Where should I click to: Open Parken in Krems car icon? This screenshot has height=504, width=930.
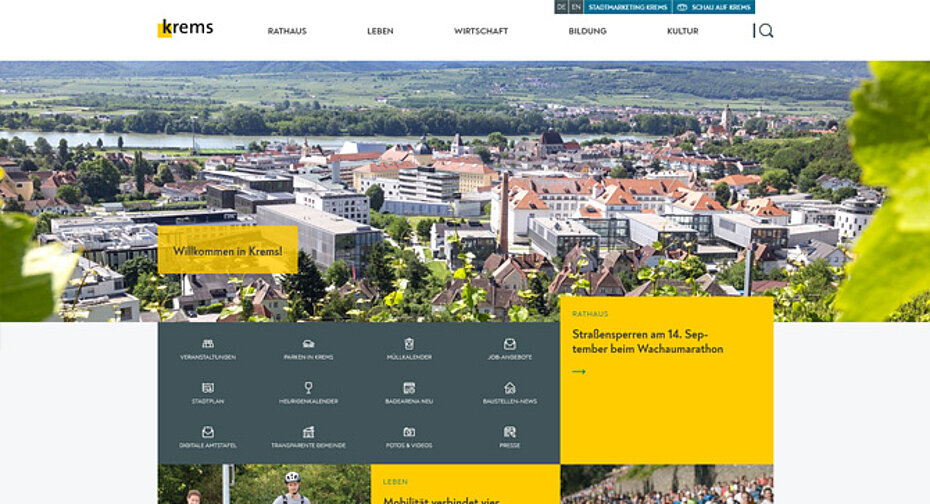click(x=308, y=344)
